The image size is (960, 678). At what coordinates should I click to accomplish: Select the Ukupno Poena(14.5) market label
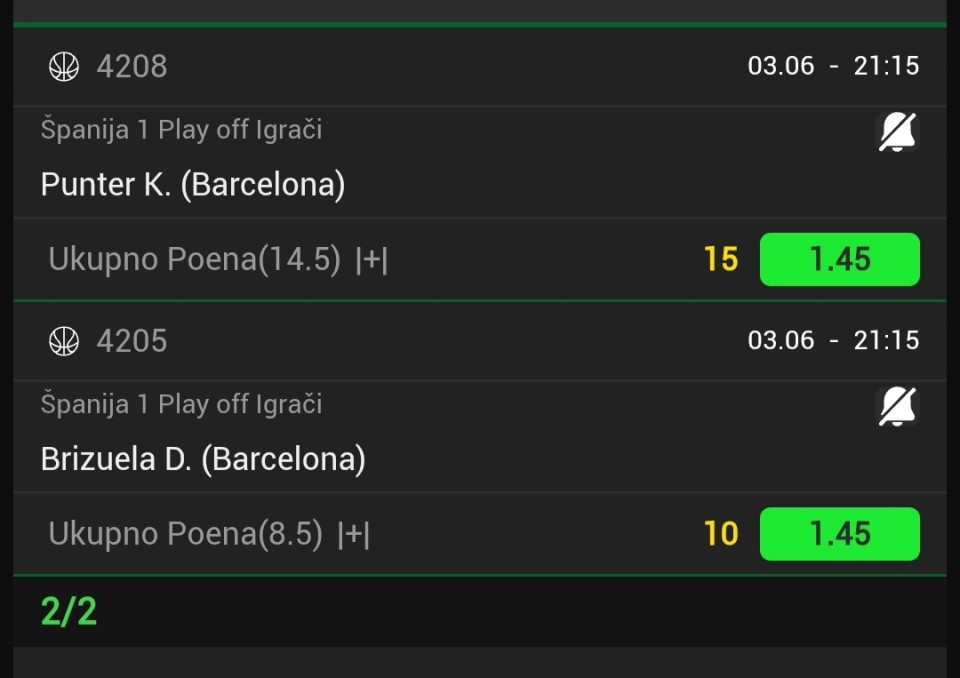click(195, 260)
